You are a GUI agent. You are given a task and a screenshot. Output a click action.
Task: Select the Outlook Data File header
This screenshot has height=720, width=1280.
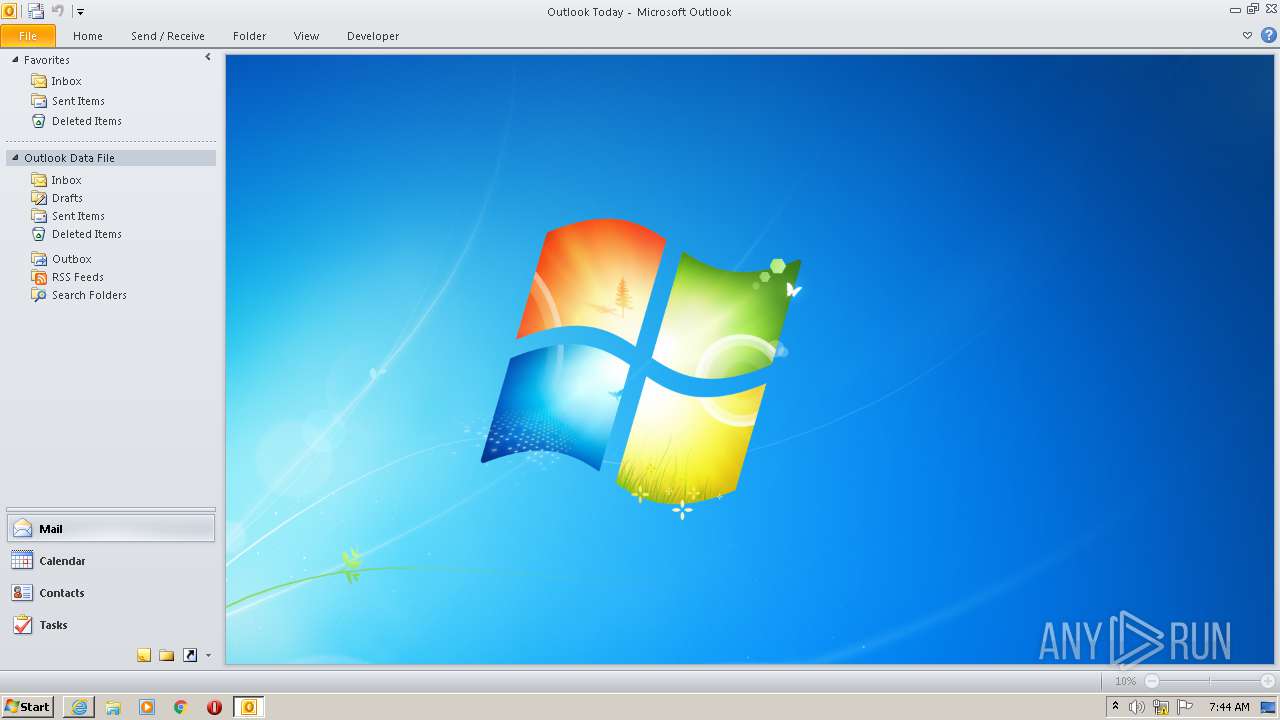[111, 158]
